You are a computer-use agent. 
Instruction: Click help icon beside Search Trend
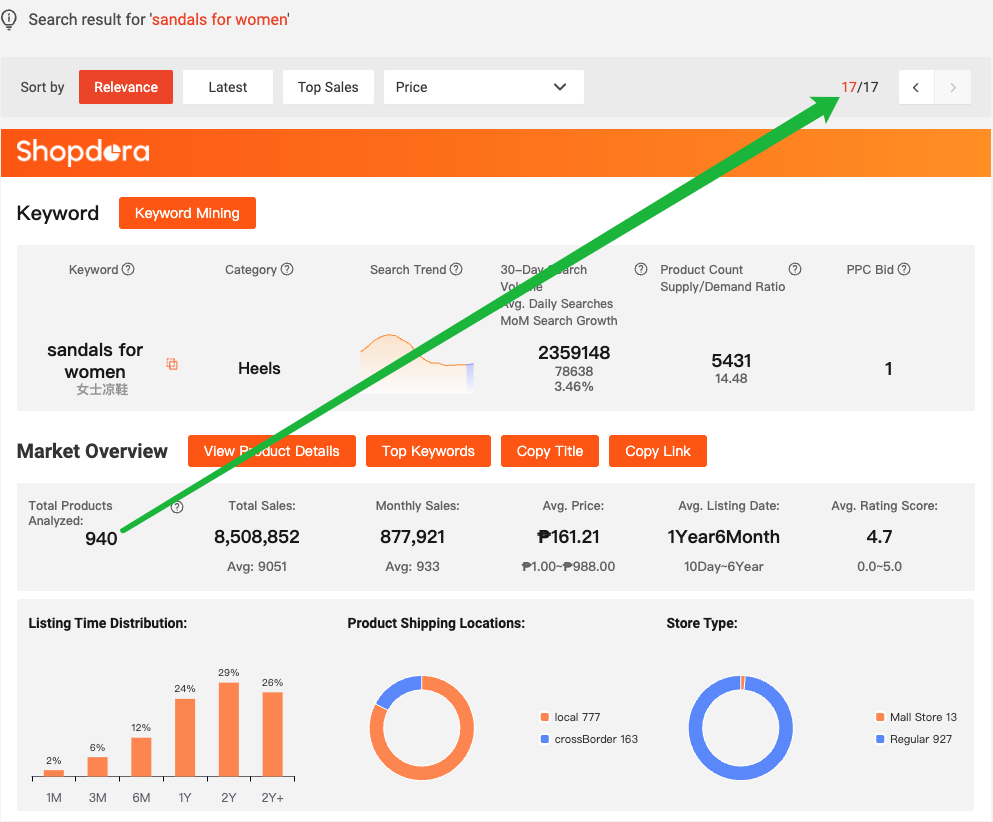coord(456,270)
